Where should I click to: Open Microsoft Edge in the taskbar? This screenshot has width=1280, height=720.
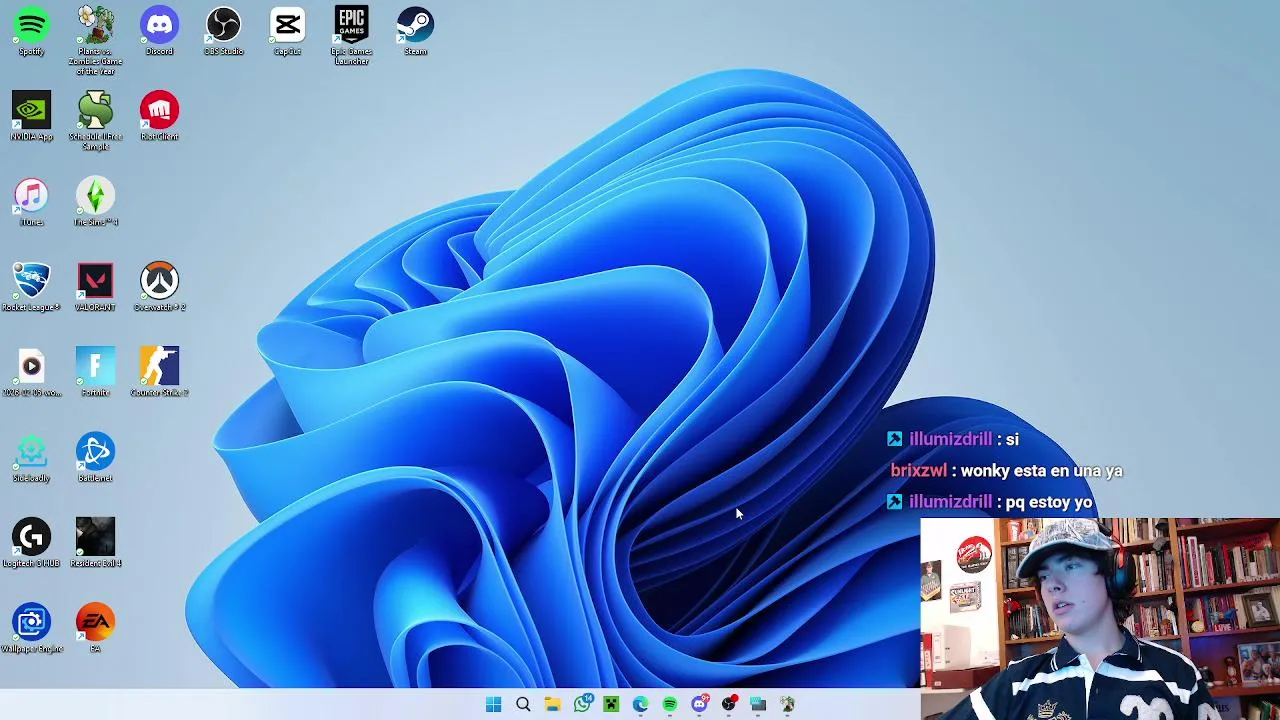point(640,704)
